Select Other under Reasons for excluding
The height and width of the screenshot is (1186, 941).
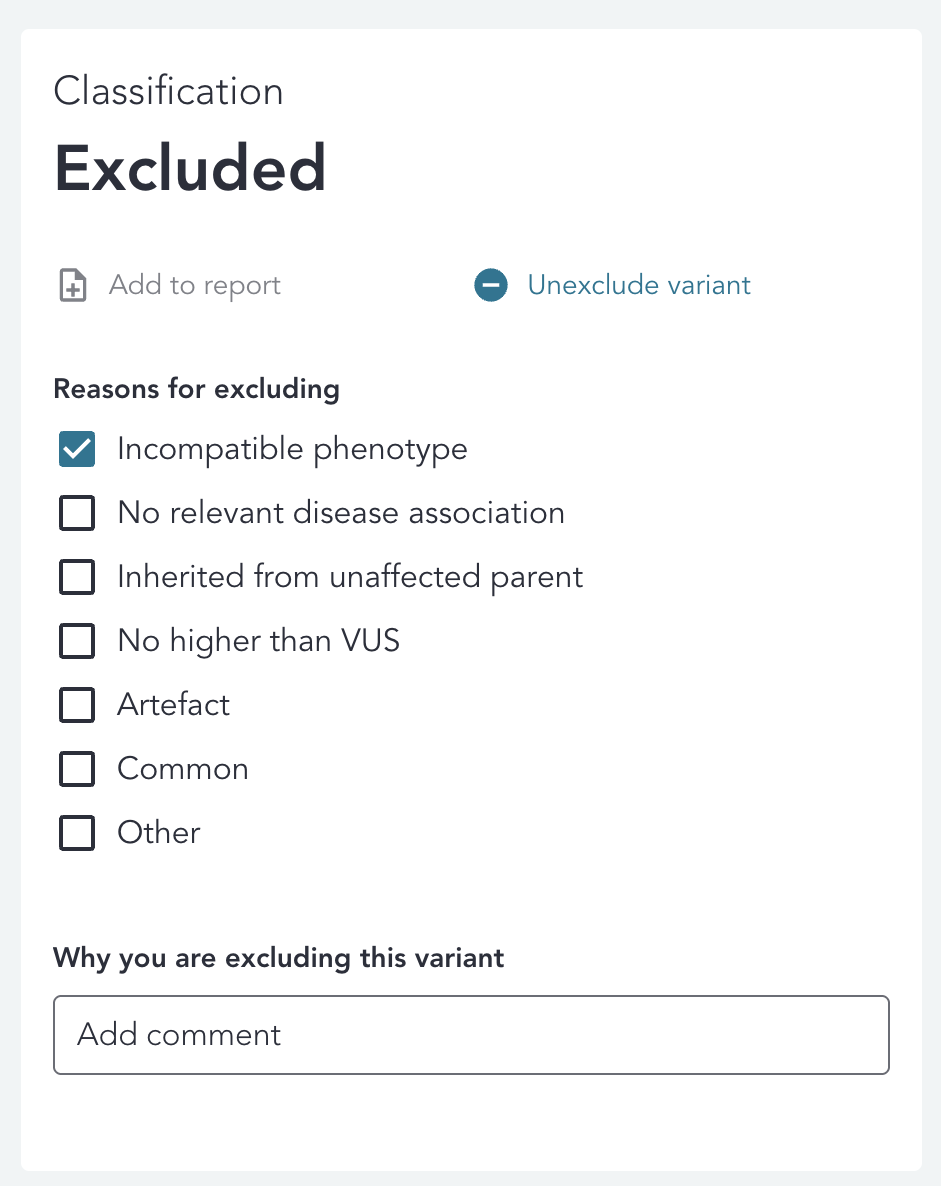(x=77, y=833)
